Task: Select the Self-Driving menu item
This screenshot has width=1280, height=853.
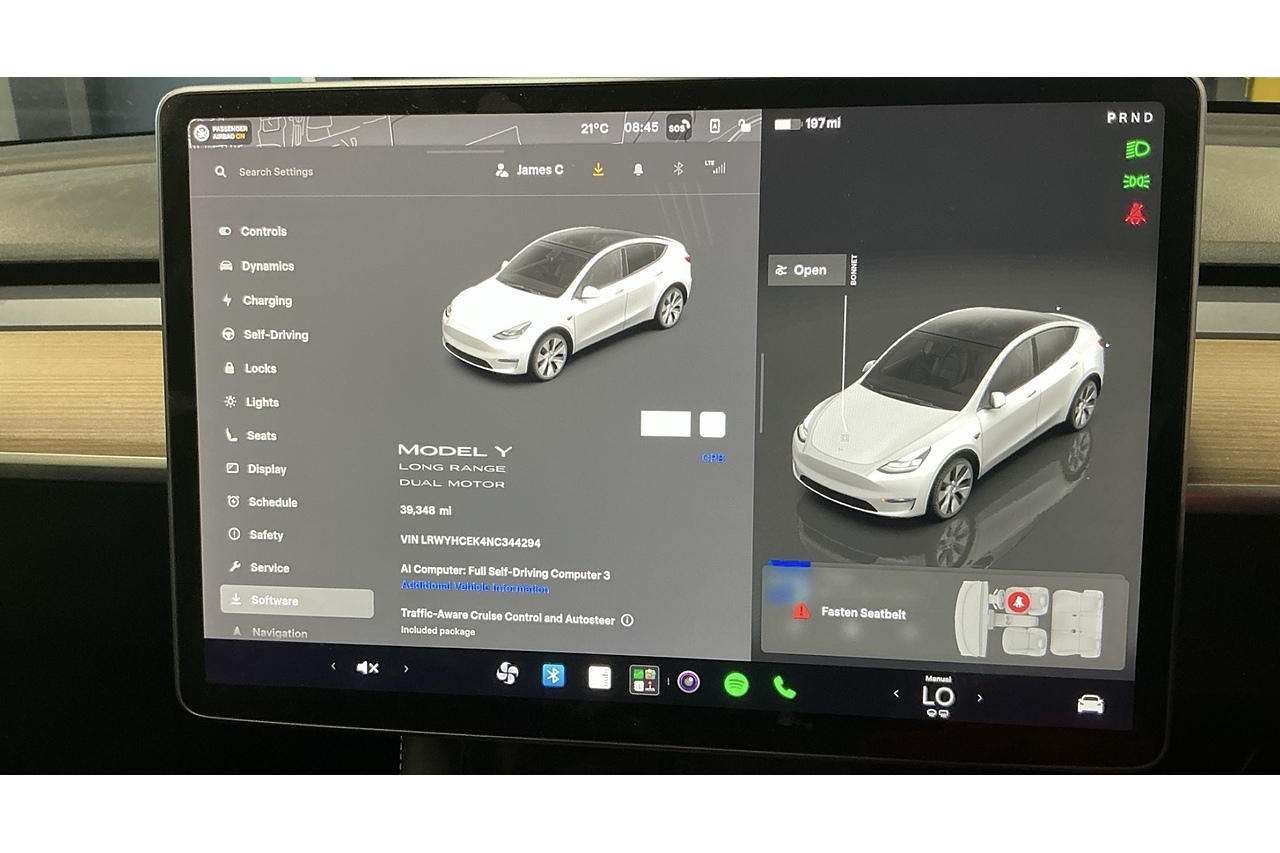Action: pyautogui.click(x=265, y=335)
